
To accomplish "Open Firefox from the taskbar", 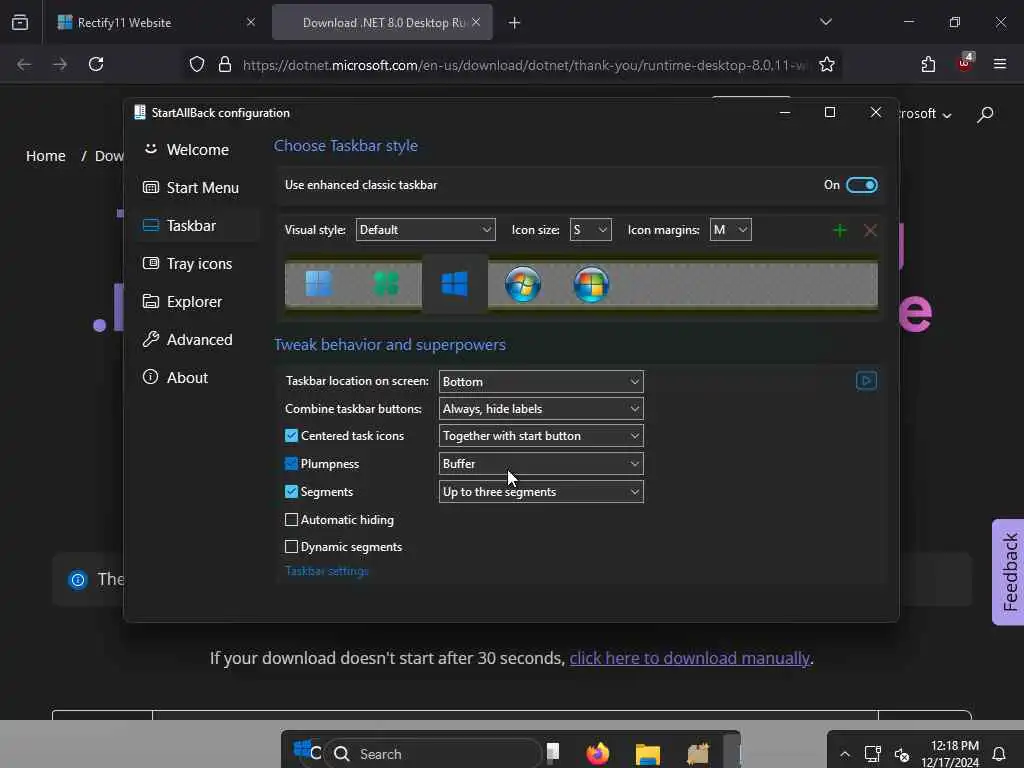I will coord(597,754).
